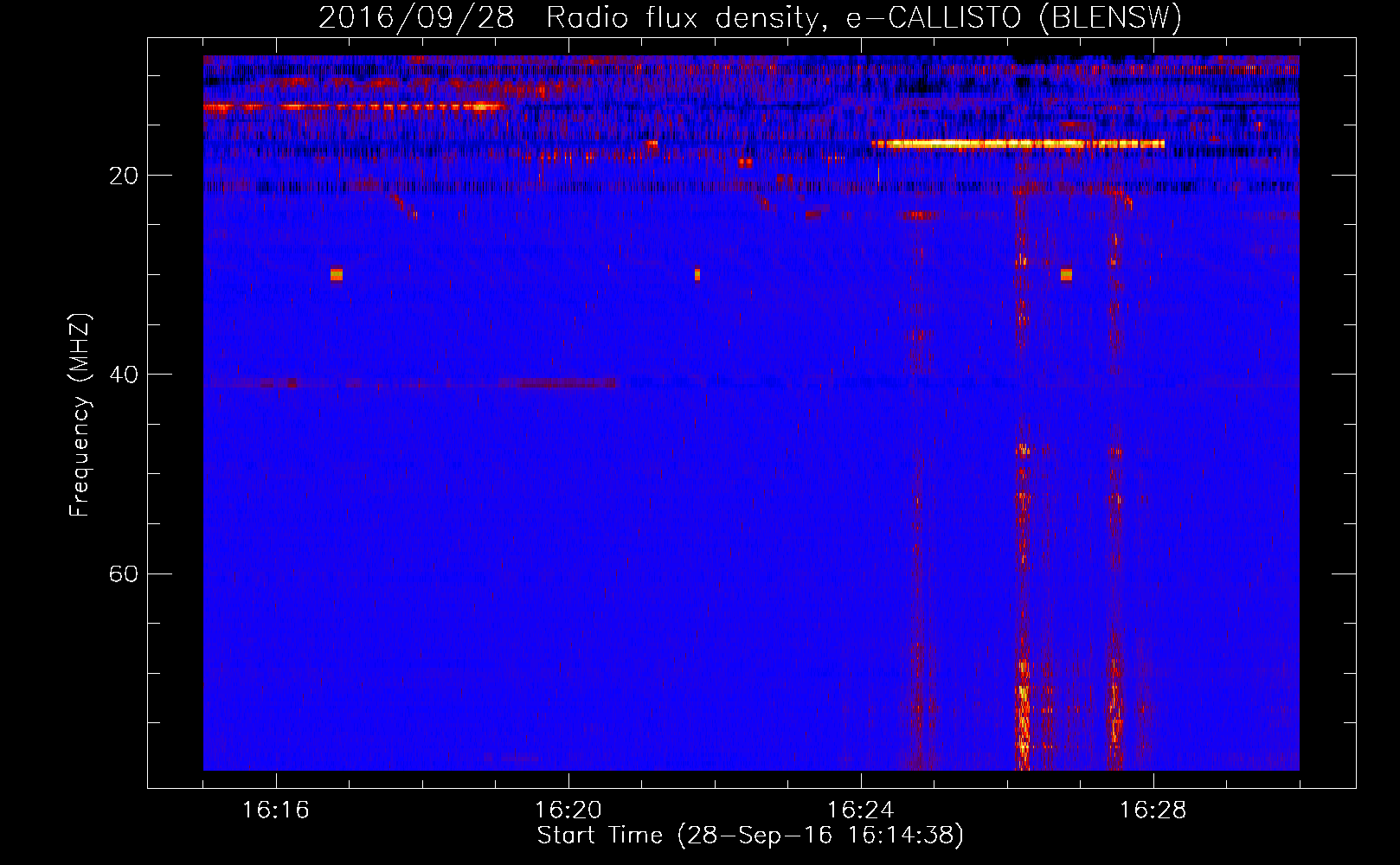Click the orange-red marker at 30 MHz near 16:17
The width and height of the screenshot is (1400, 865).
pos(337,274)
